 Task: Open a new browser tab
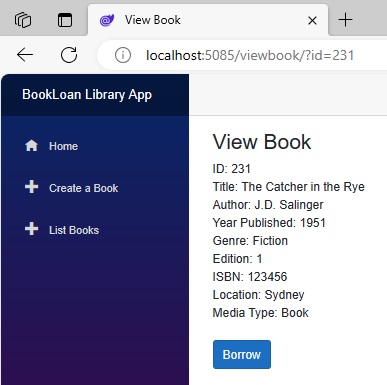pyautogui.click(x=345, y=20)
